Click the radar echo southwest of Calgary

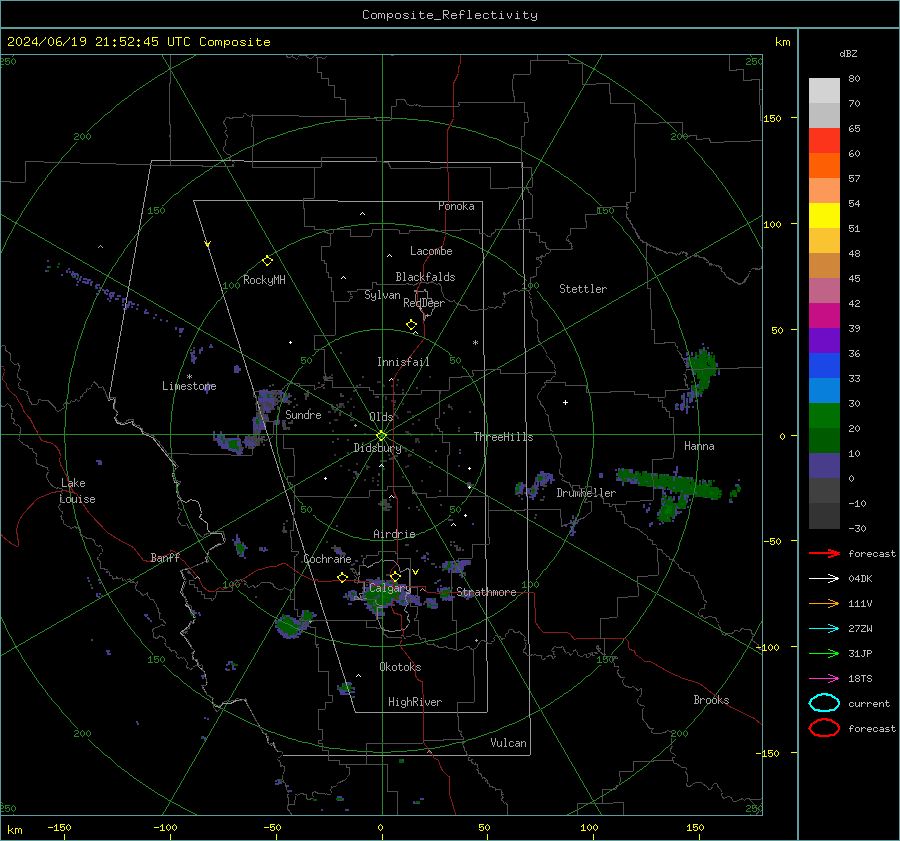coord(294,625)
